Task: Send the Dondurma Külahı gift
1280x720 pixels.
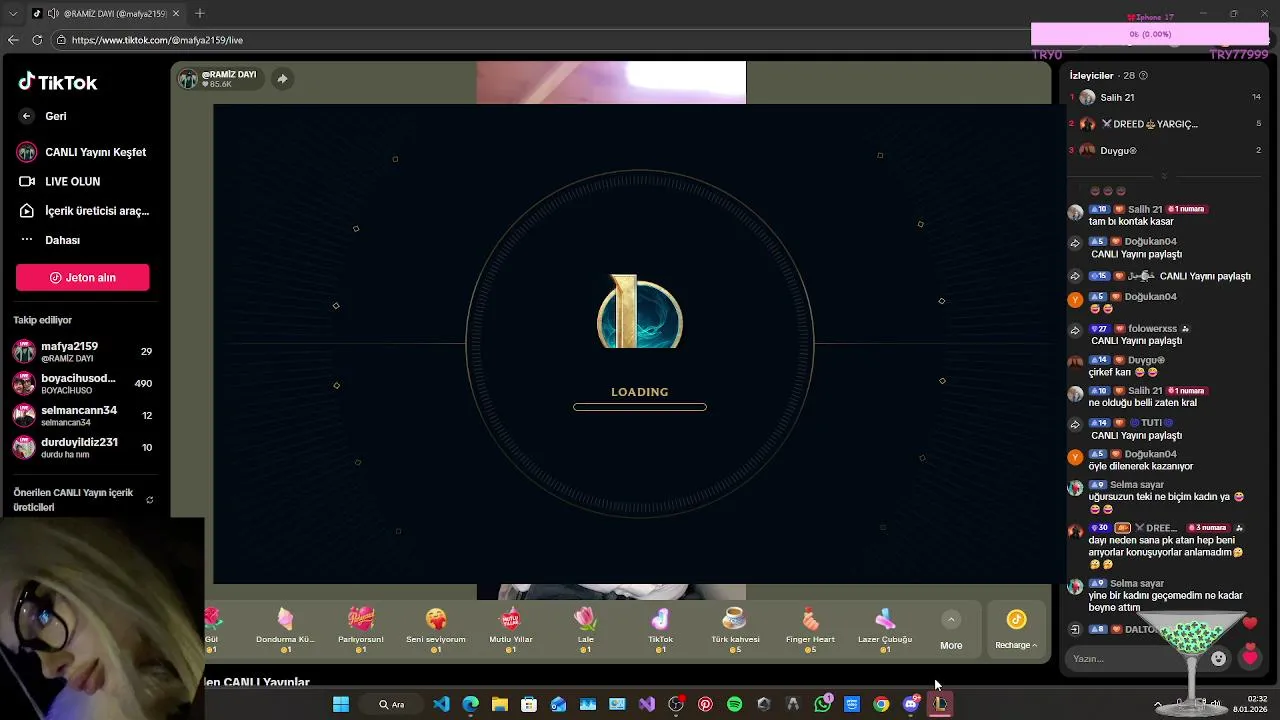Action: tap(285, 630)
